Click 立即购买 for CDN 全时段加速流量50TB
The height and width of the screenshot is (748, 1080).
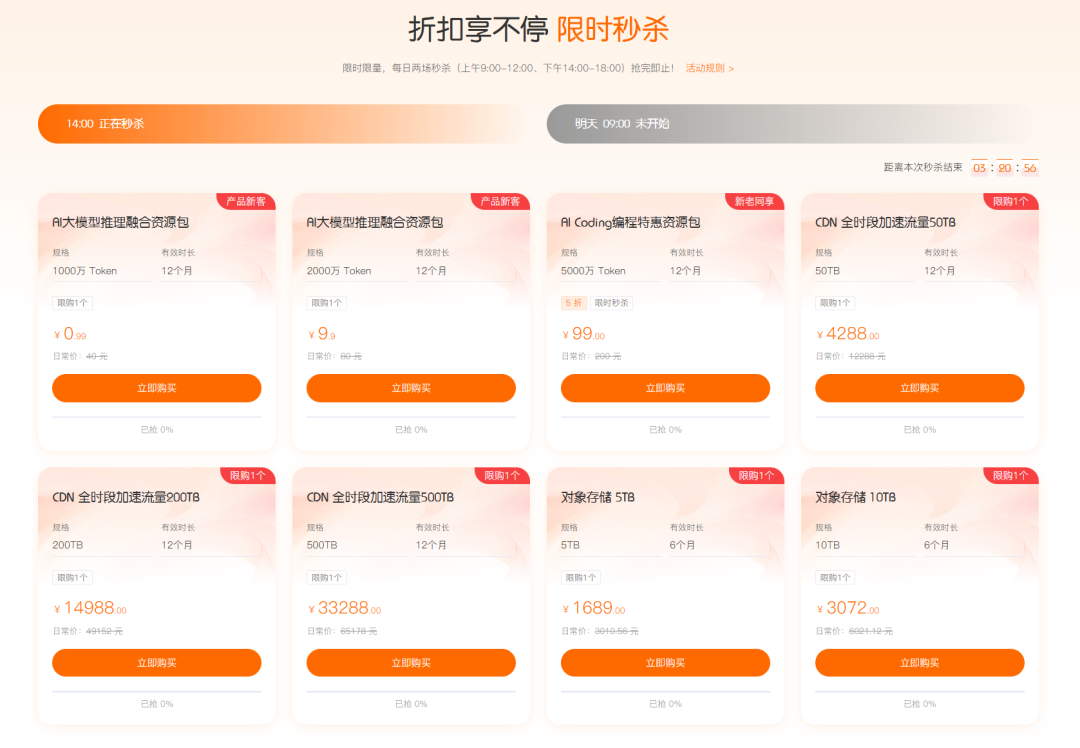click(x=920, y=388)
